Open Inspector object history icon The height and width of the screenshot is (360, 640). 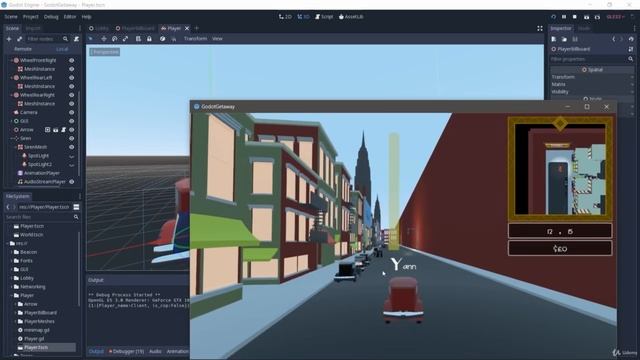point(631,39)
